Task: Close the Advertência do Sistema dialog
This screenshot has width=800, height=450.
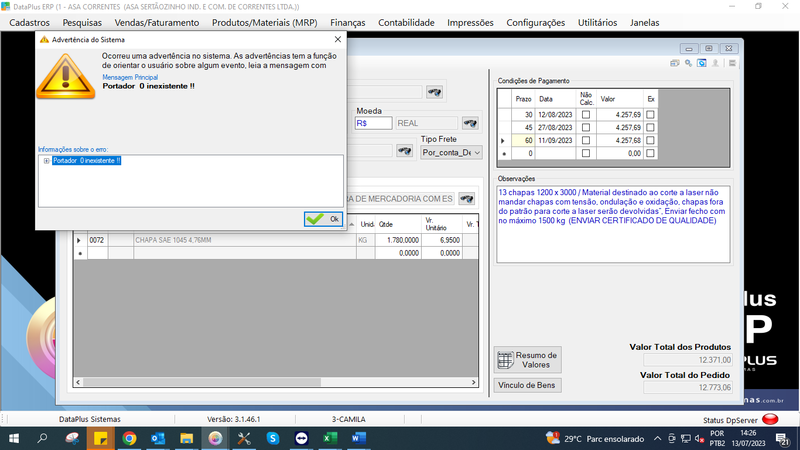Action: (338, 39)
